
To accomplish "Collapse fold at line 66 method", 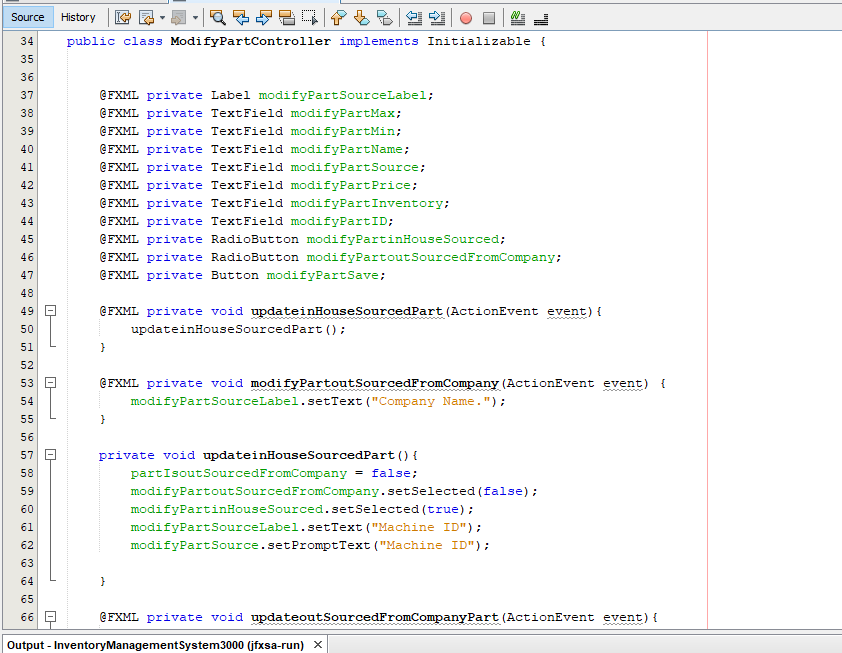I will 50,616.
